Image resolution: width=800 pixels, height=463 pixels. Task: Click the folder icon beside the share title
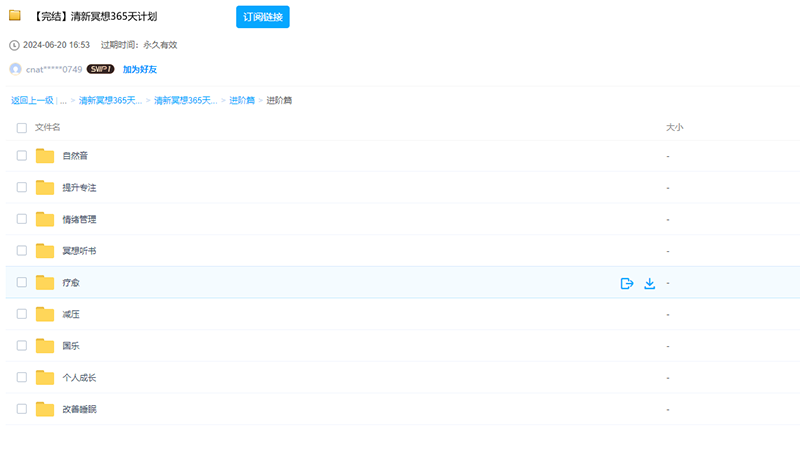pos(15,16)
